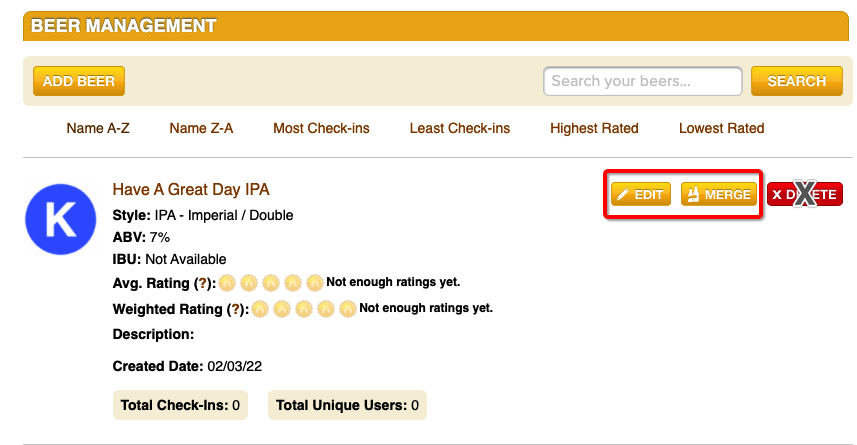Click the Total Unique Users badge
Image resolution: width=857 pixels, height=445 pixels.
coord(347,405)
